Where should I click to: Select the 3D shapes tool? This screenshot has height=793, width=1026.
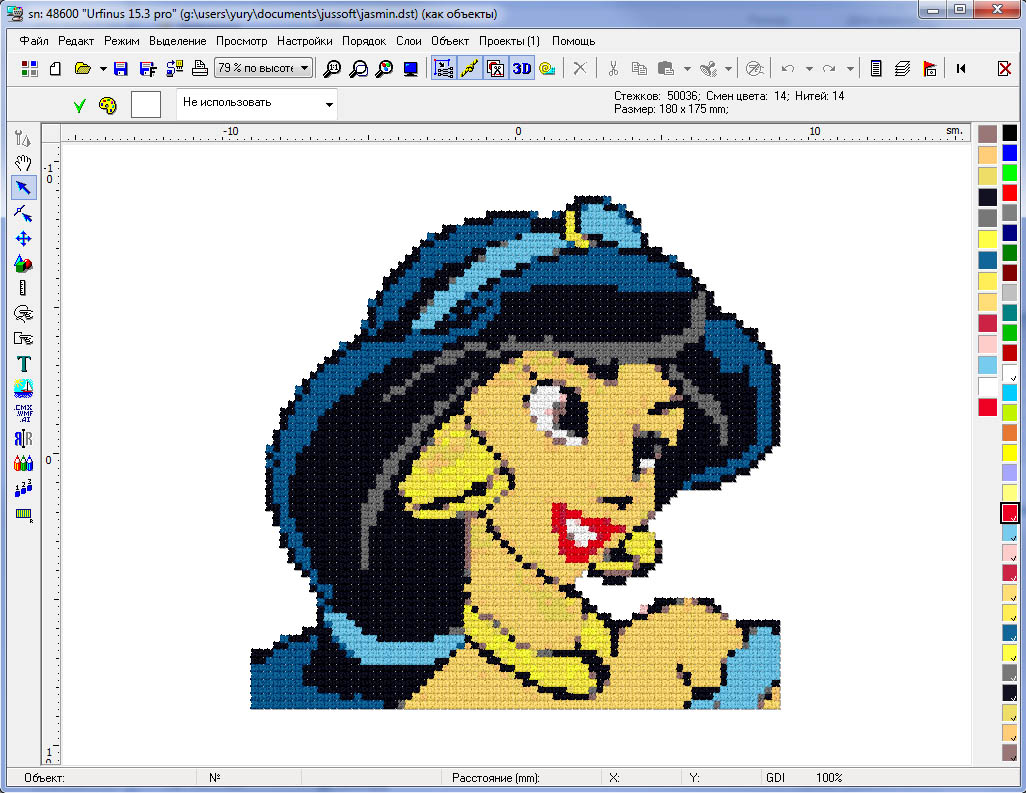pos(23,263)
